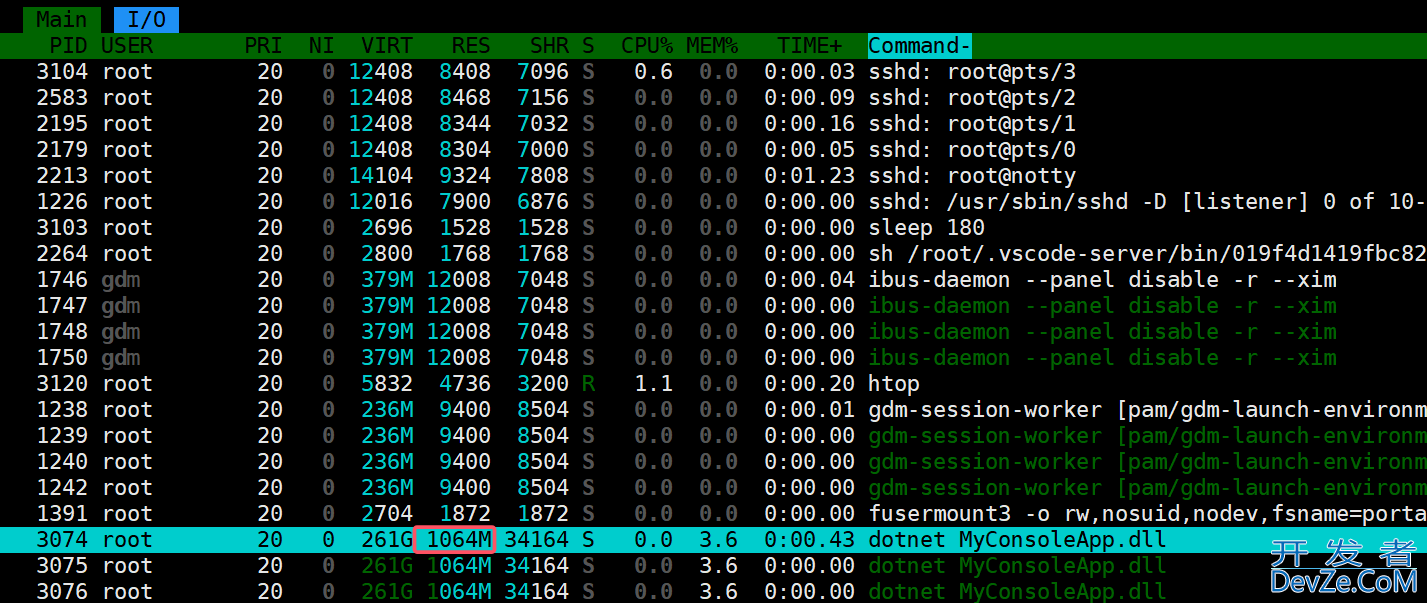Sort by SHR column header
Viewport: 1427px width, 603px height.
tap(549, 46)
